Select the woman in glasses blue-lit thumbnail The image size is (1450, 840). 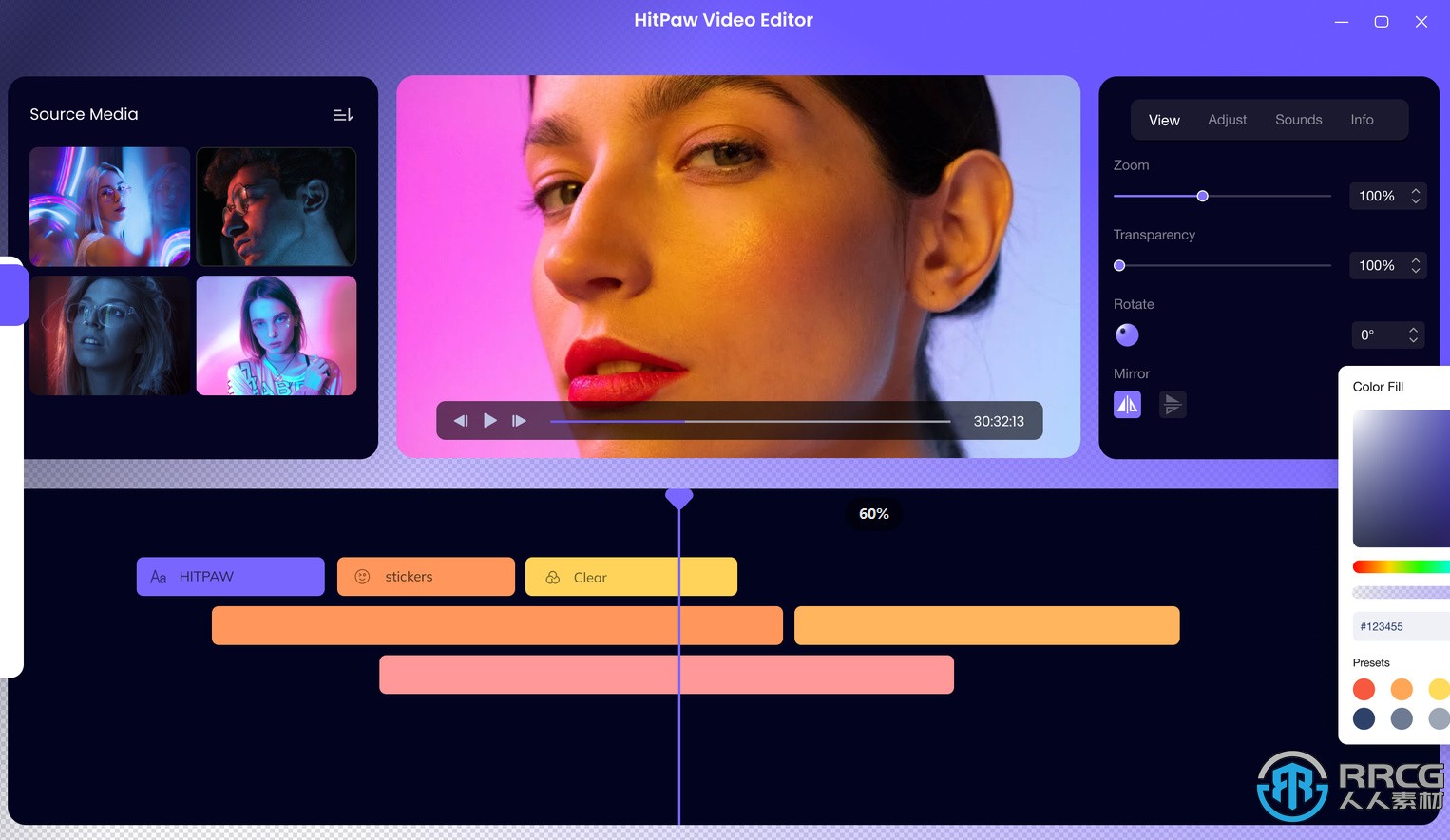109,335
